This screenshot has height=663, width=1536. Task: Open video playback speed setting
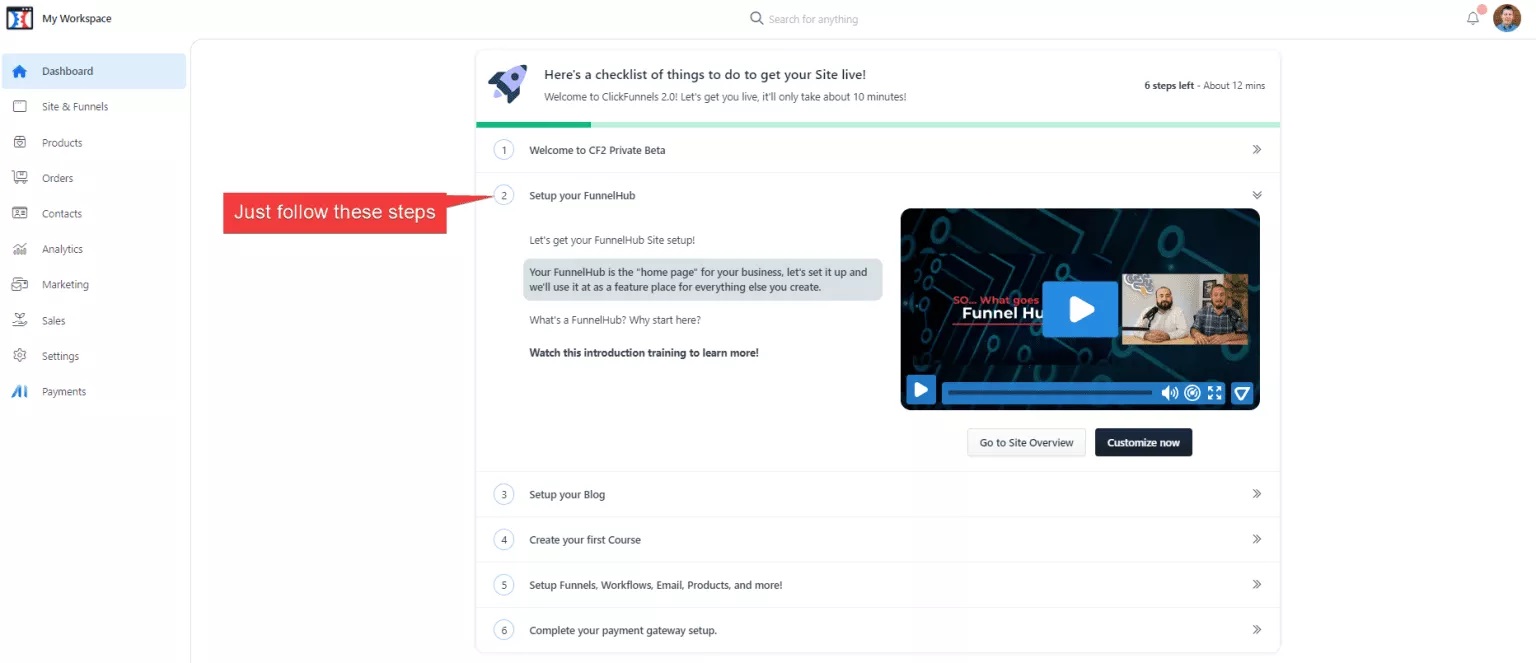point(1192,393)
